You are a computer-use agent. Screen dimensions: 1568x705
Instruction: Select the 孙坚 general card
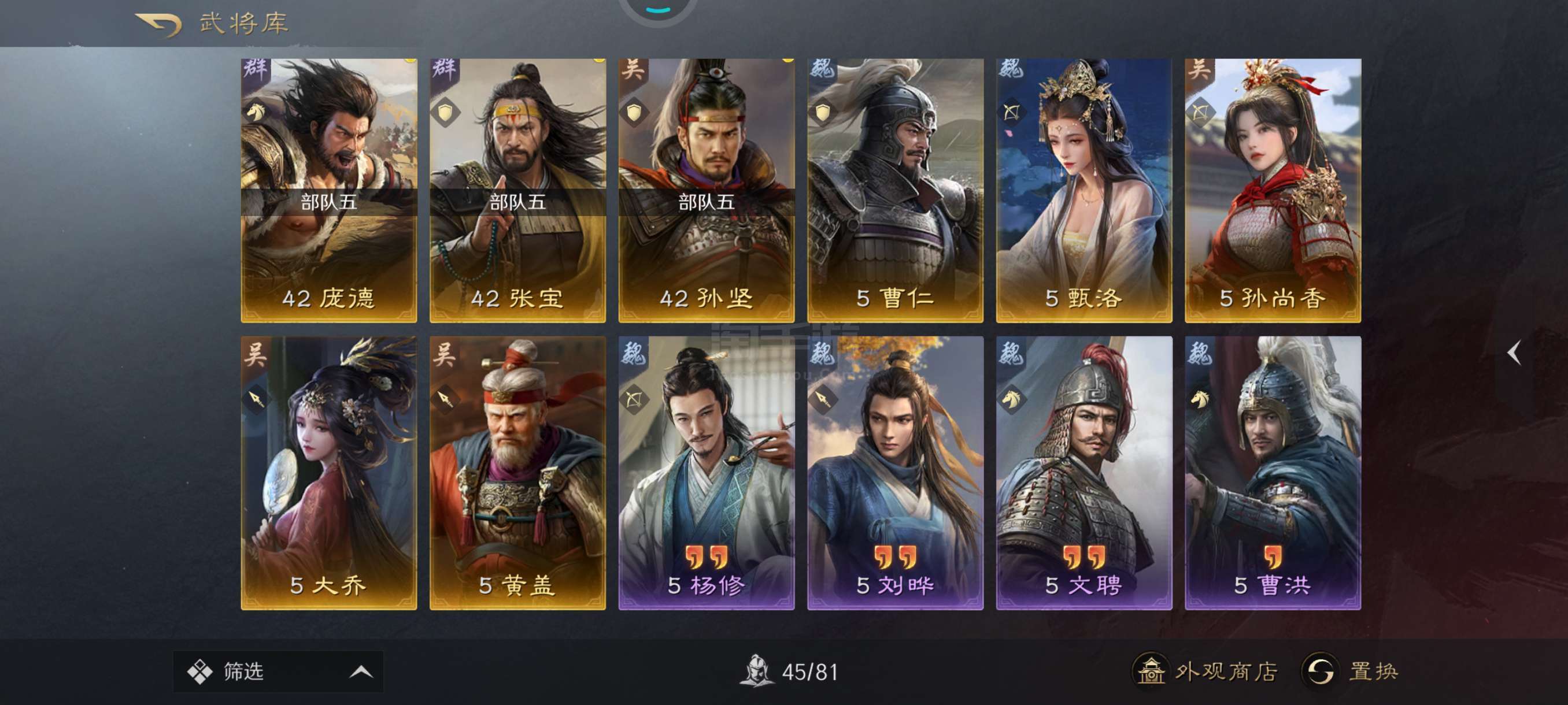click(706, 190)
